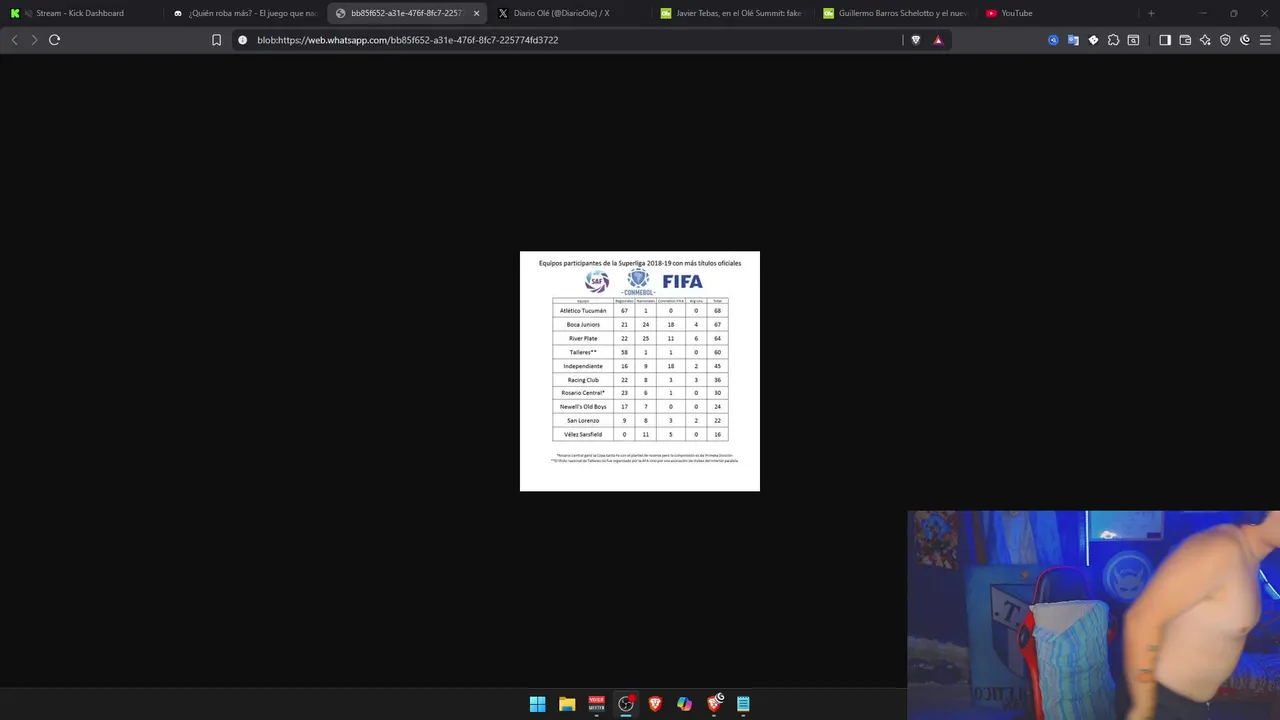Click the Superliga titles table image
This screenshot has height=720, width=1280.
click(640, 371)
